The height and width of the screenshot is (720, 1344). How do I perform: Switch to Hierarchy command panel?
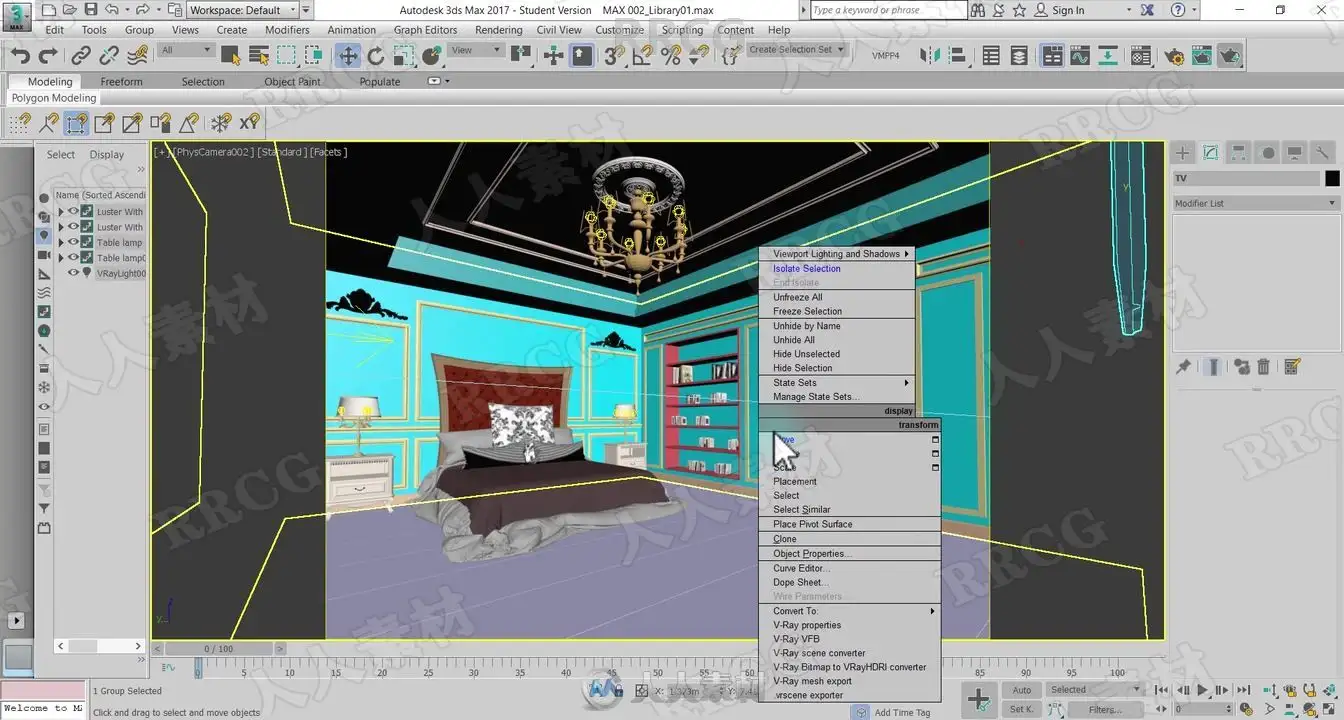(x=1239, y=153)
